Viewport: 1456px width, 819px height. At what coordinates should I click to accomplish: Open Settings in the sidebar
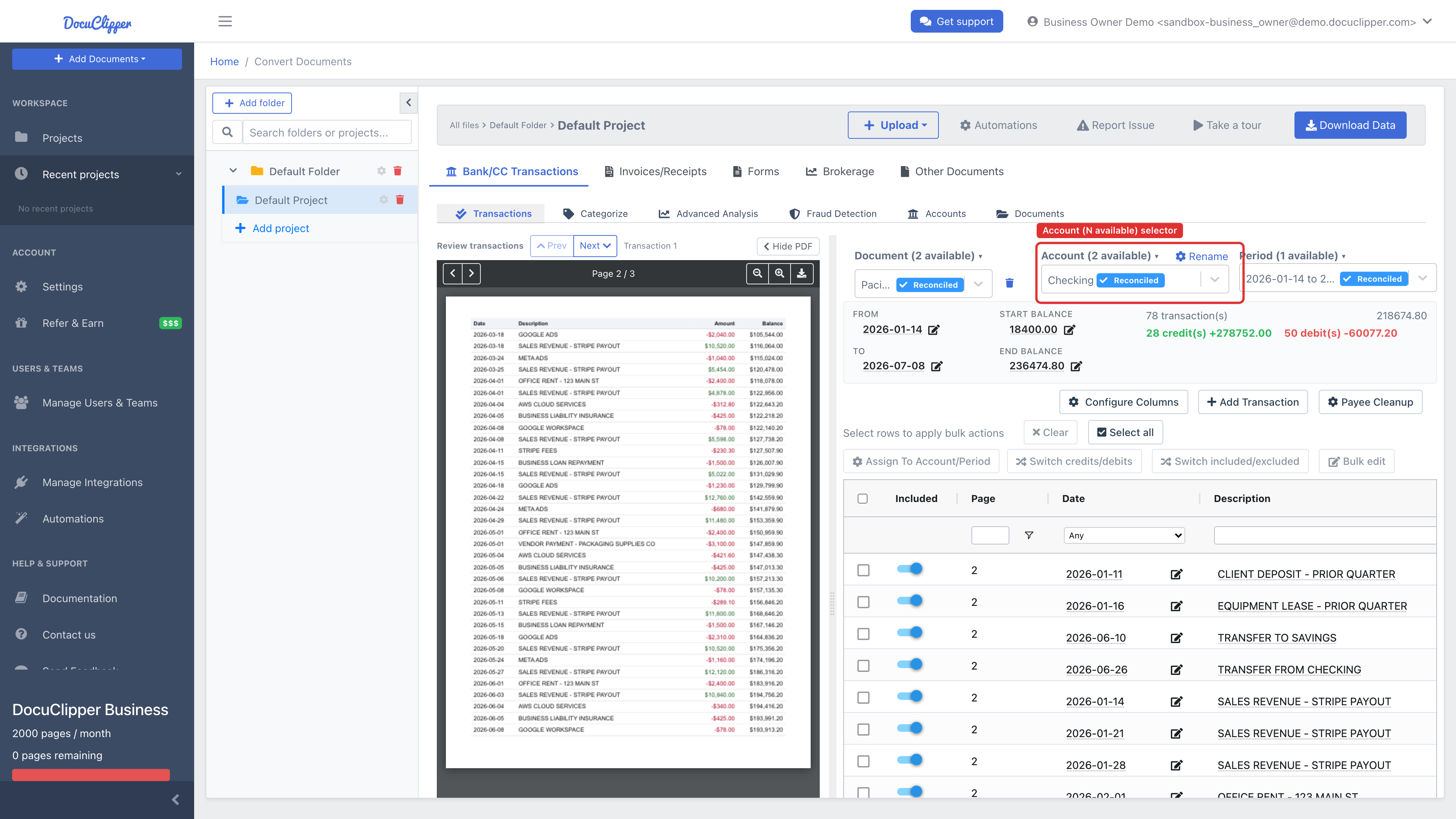[x=62, y=287]
